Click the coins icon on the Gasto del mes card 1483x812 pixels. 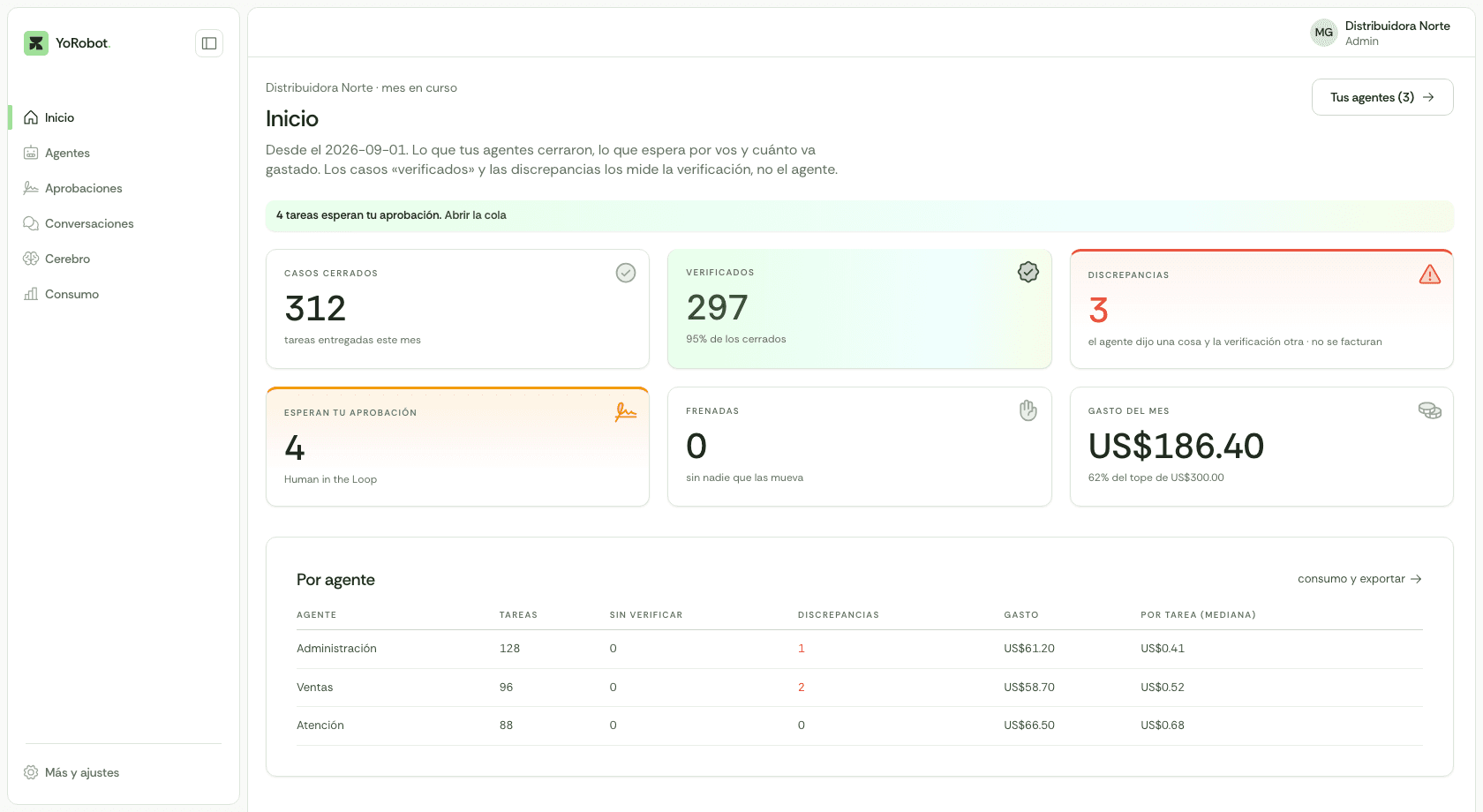click(1430, 410)
